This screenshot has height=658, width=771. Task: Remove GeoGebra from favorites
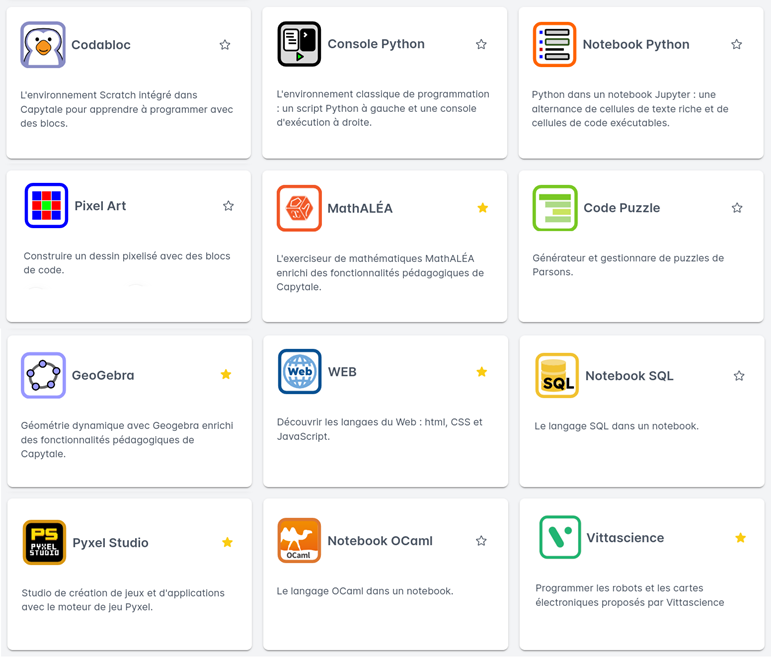pyautogui.click(x=226, y=375)
